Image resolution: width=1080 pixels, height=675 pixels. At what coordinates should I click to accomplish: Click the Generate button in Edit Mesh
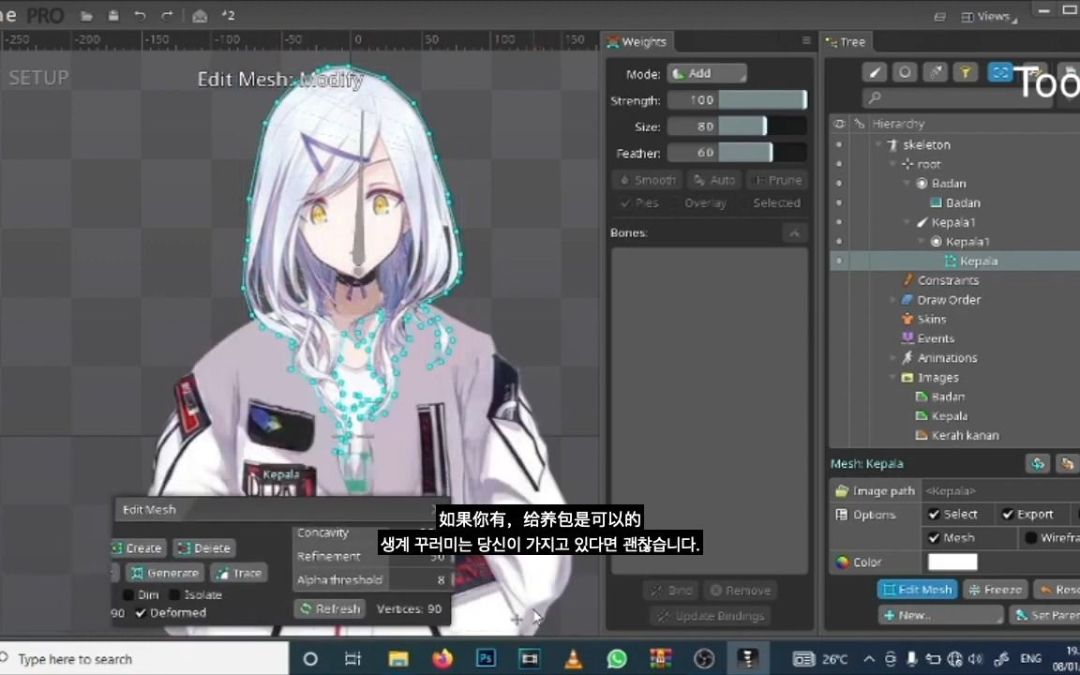click(x=165, y=573)
